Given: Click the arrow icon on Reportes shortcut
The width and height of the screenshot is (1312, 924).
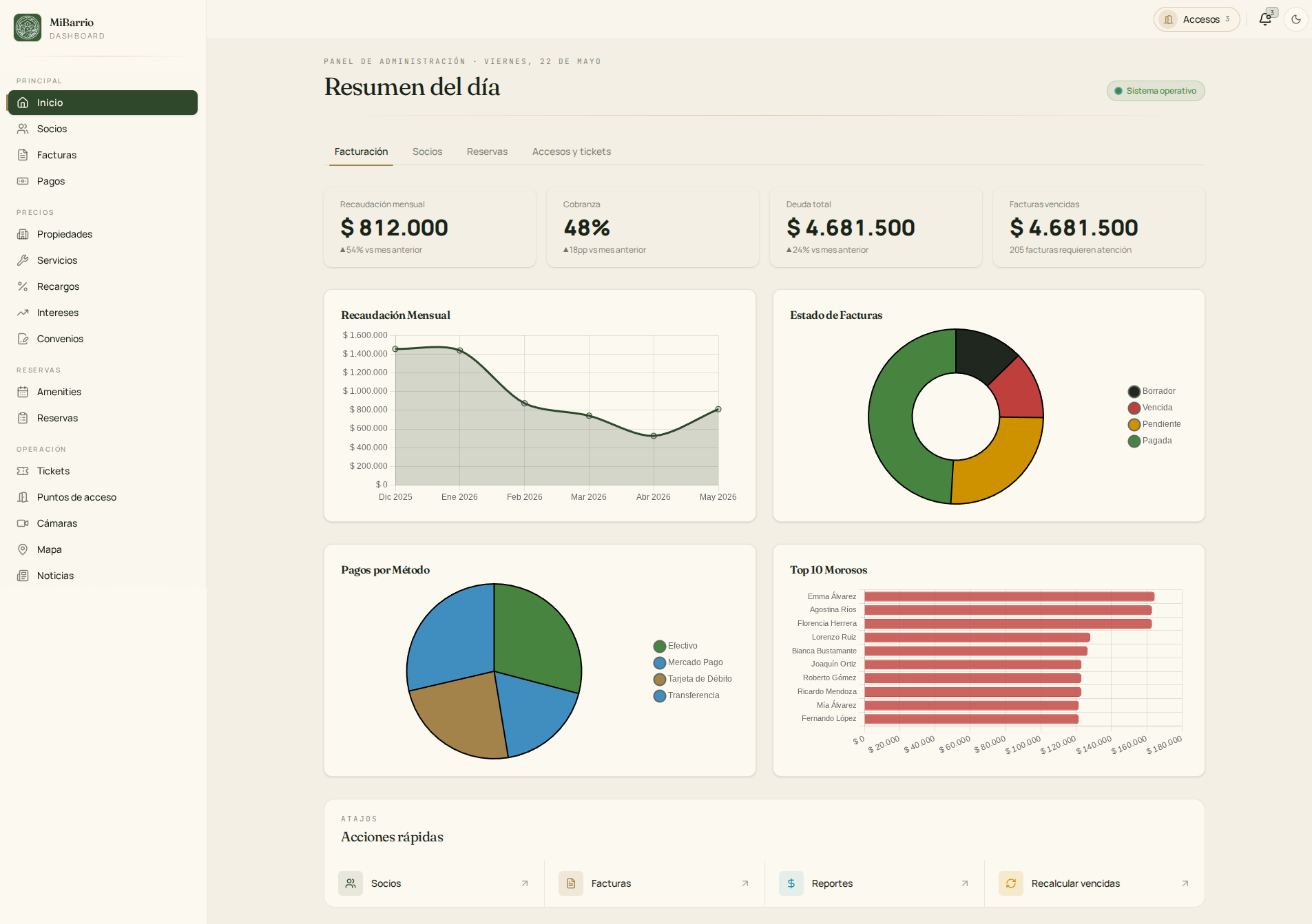Looking at the screenshot, I should click(x=965, y=883).
